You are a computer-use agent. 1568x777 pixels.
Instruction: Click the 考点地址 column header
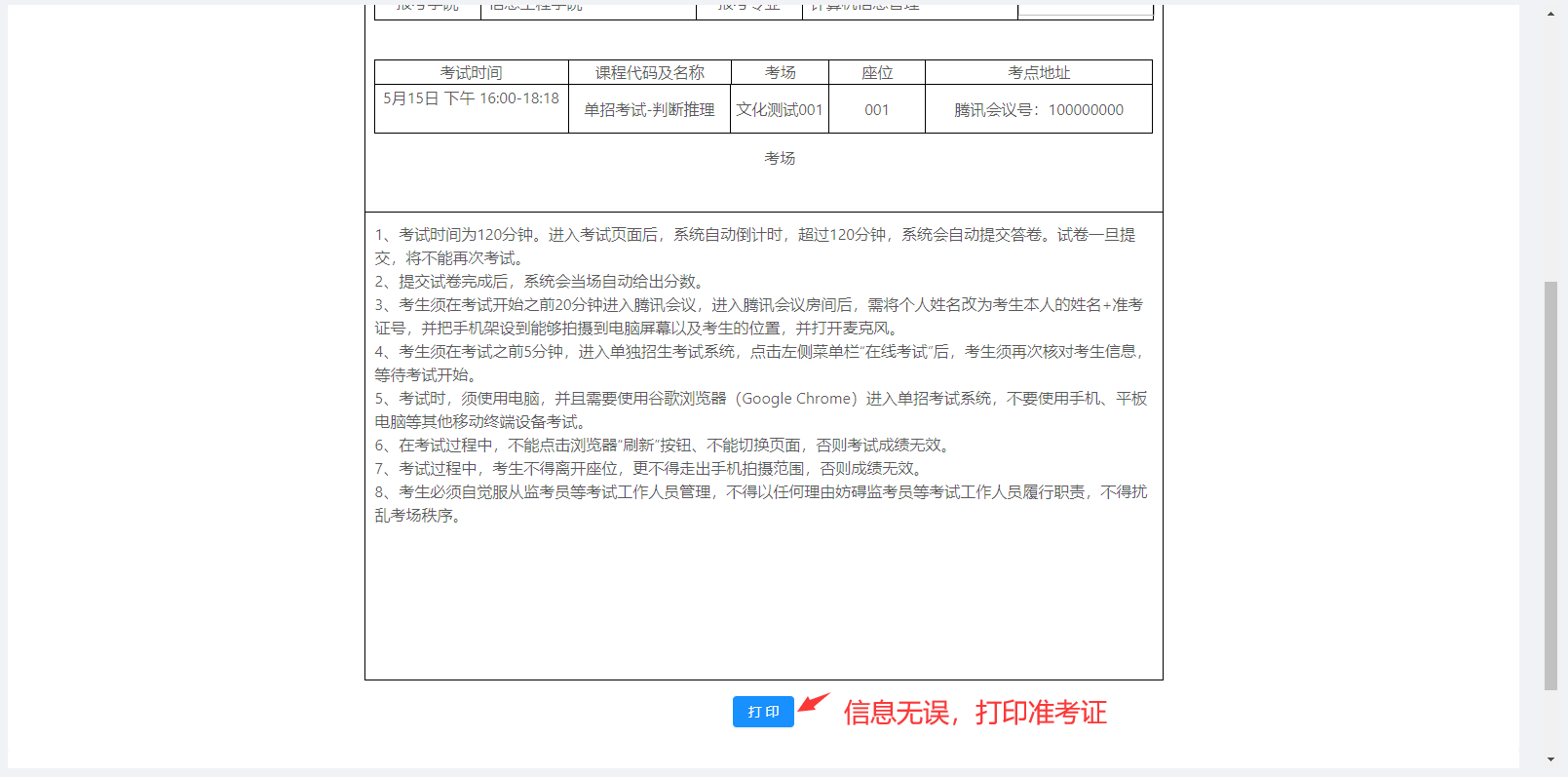[x=1038, y=73]
